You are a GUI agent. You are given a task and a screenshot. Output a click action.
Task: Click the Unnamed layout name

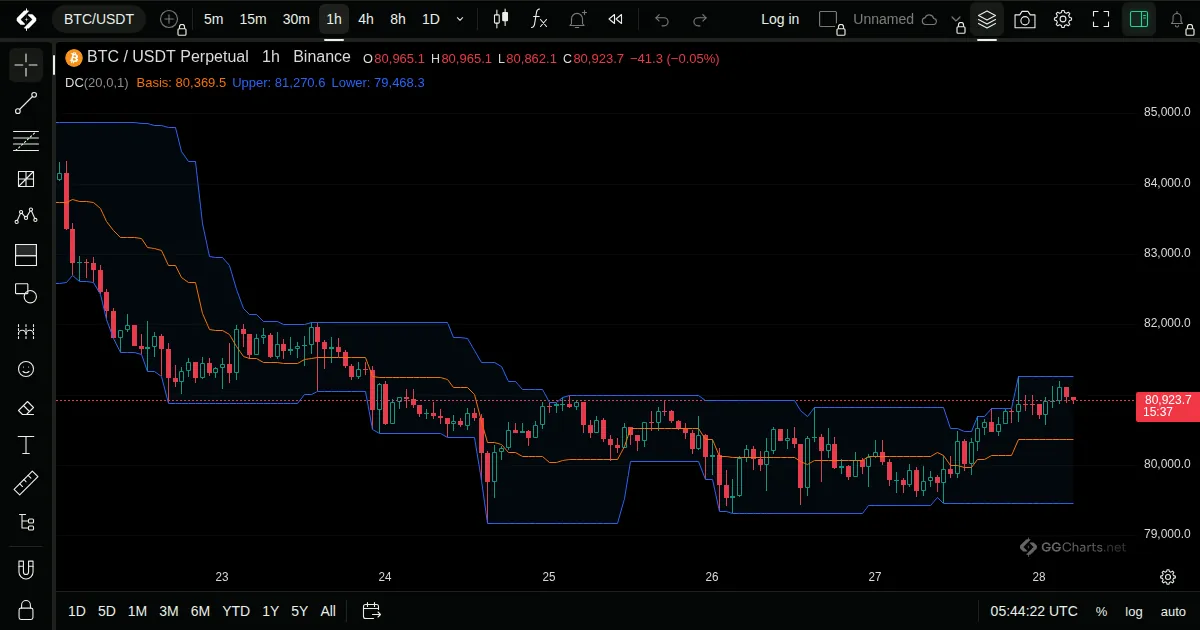(883, 19)
